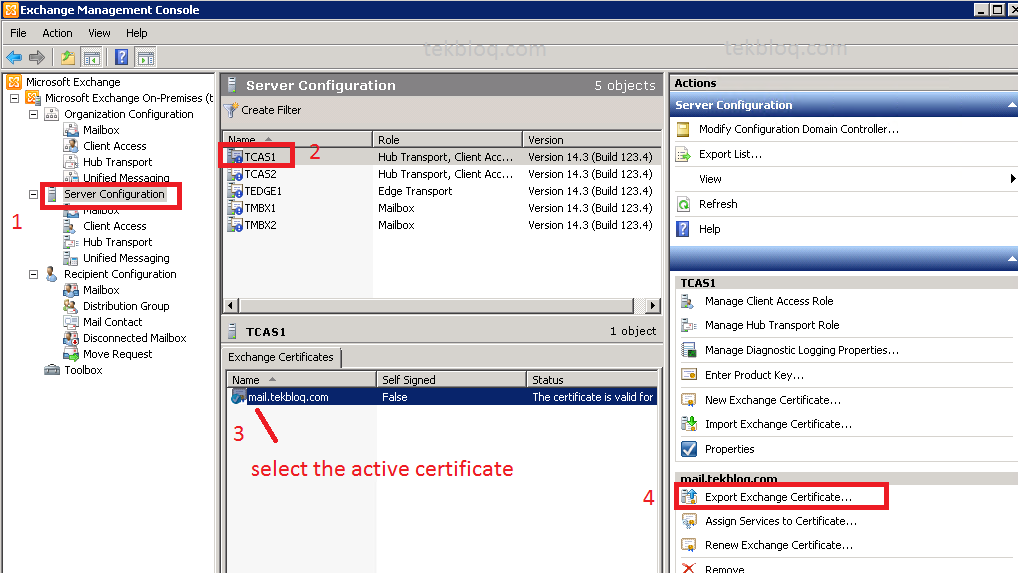1018x573 pixels.
Task: Click the green Refresh icon
Action: tap(683, 204)
